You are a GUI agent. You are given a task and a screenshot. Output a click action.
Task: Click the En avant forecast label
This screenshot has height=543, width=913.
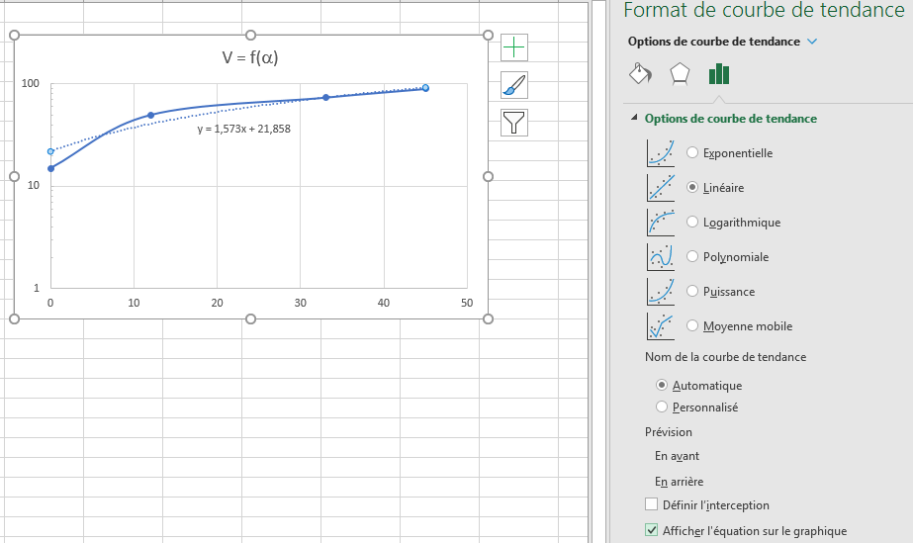pos(677,456)
